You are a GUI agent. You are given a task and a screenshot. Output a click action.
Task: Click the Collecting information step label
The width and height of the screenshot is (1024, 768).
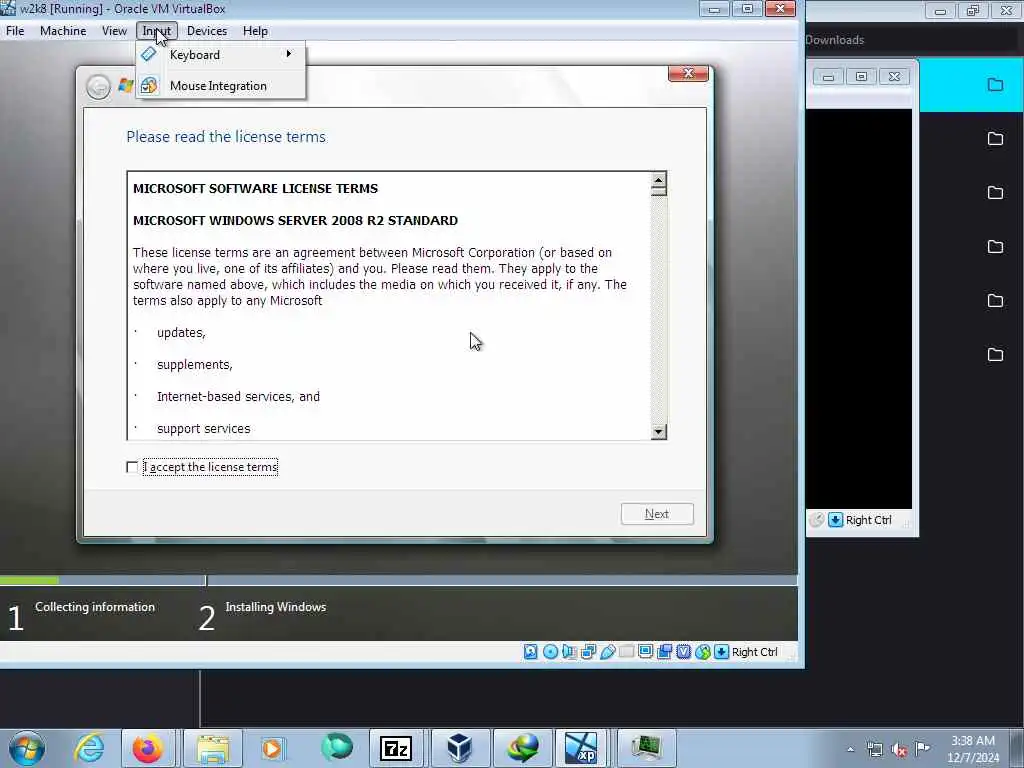pos(95,607)
